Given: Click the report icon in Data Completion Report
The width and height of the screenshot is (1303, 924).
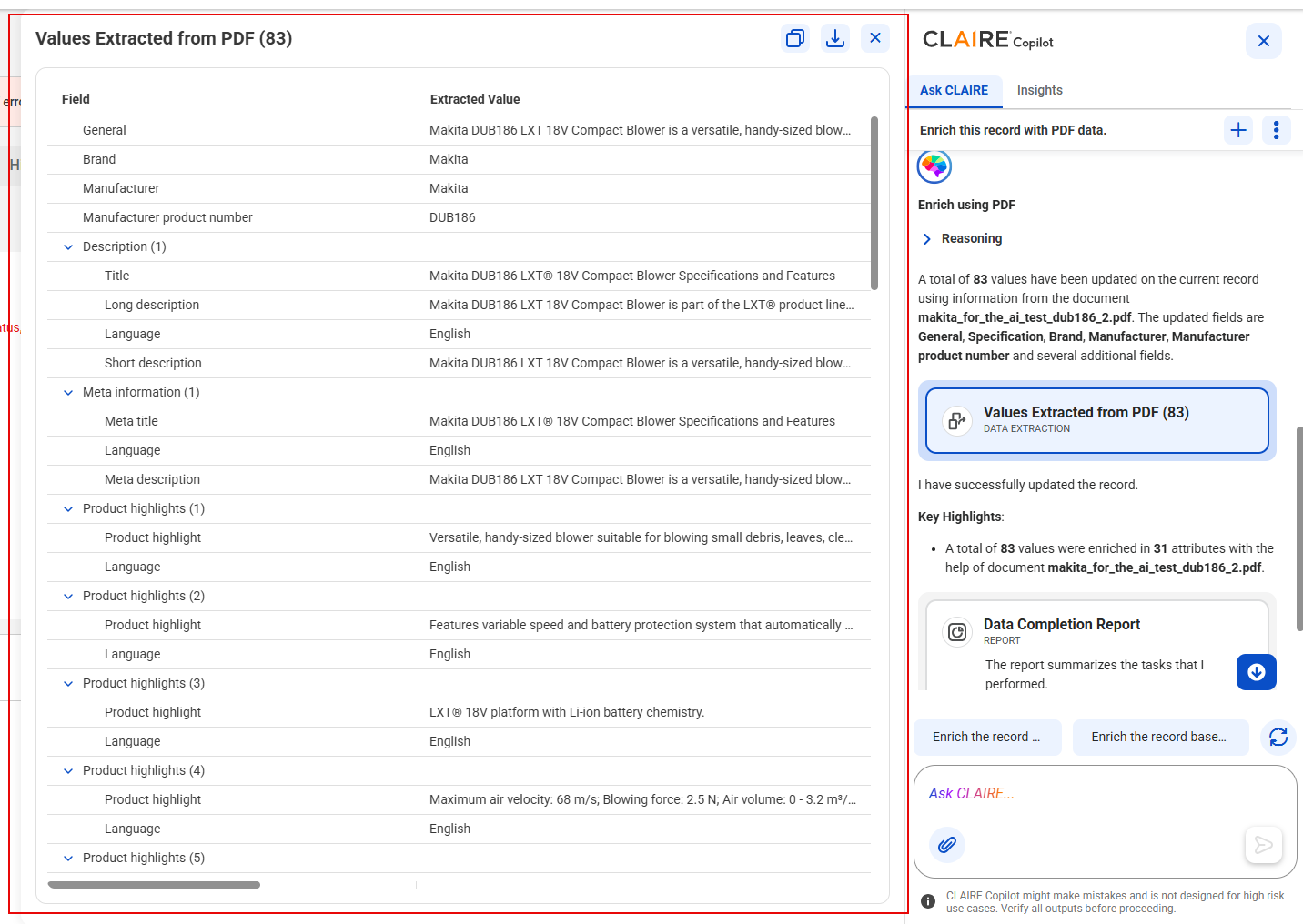Looking at the screenshot, I should (957, 632).
